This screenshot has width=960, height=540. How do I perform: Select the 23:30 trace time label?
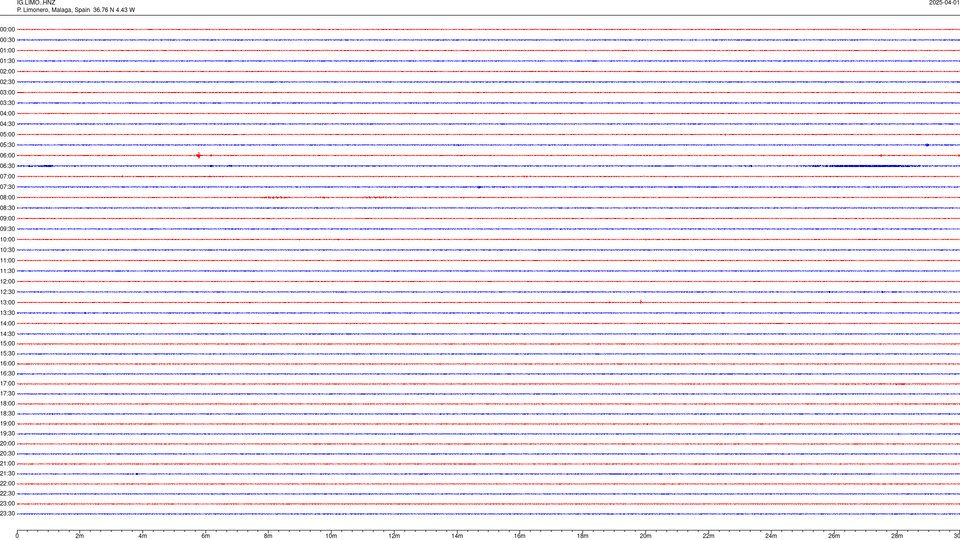click(x=7, y=514)
